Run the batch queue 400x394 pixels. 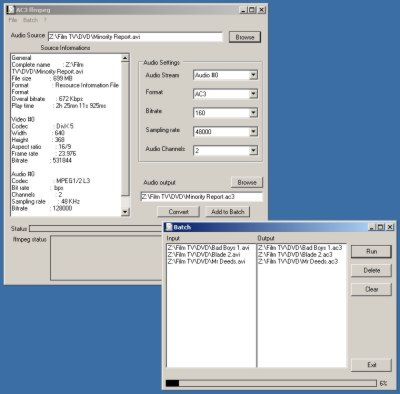click(371, 252)
